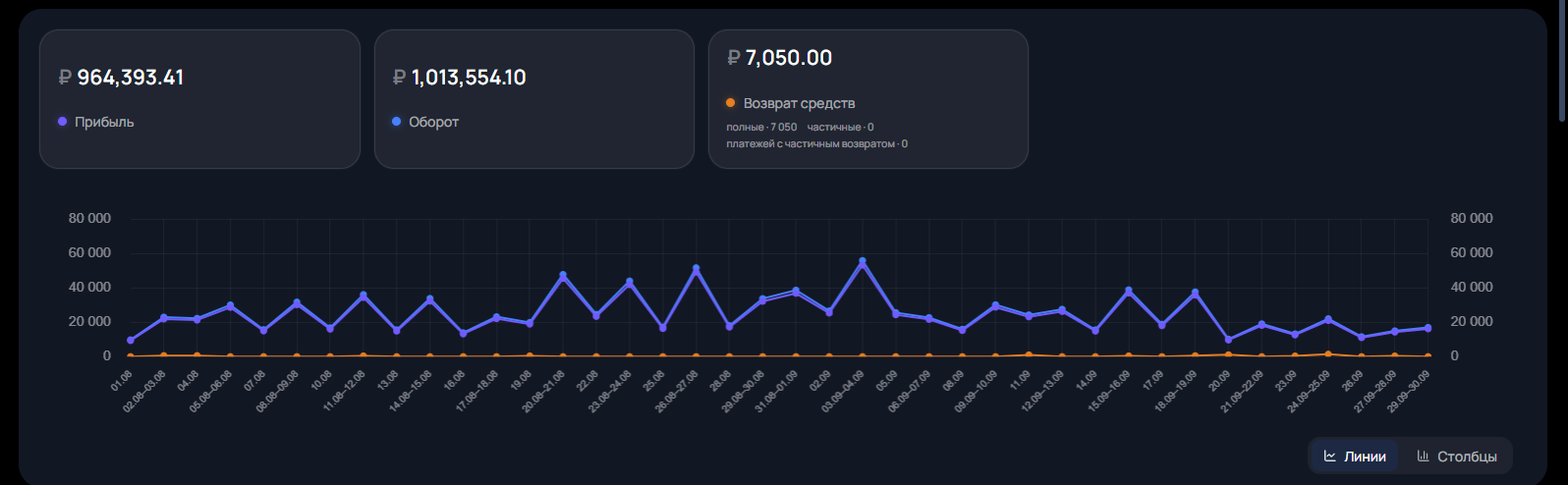Click the orange refund point at 02.08–03.08
This screenshot has height=485, width=1568.
(x=164, y=355)
